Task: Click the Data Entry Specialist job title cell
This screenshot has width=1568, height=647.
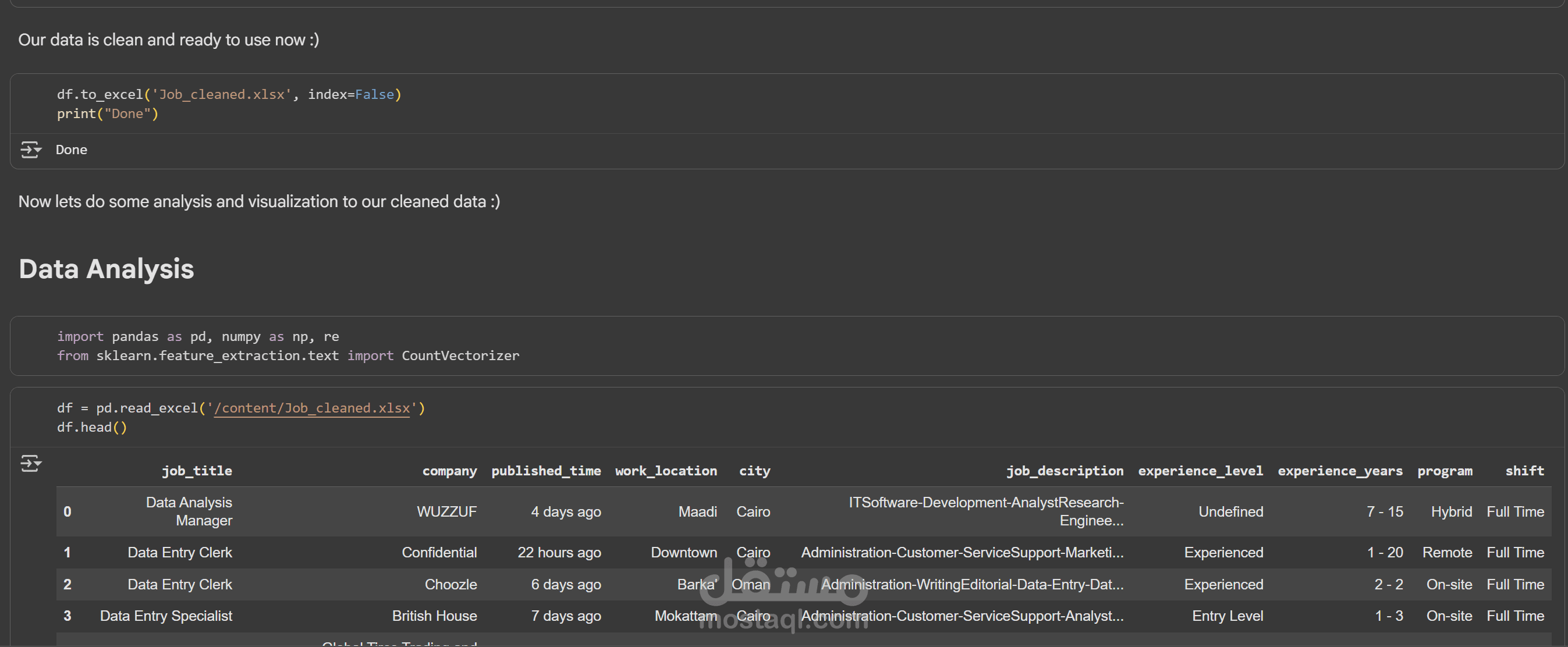Action: pos(165,616)
